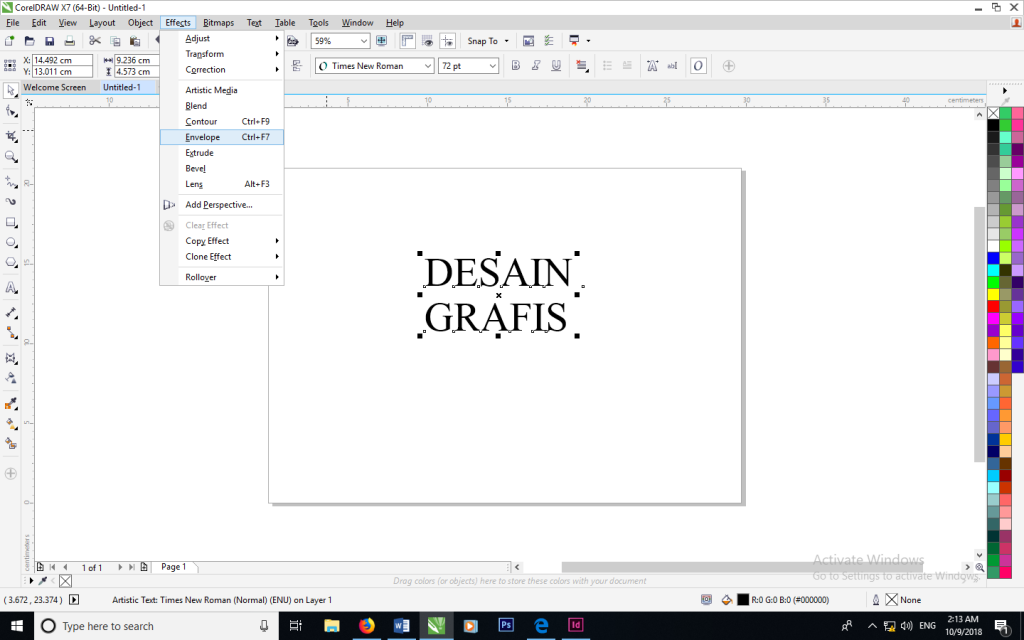Screen dimensions: 1024x640
Task: Click the Print icon
Action: pyautogui.click(x=70, y=41)
